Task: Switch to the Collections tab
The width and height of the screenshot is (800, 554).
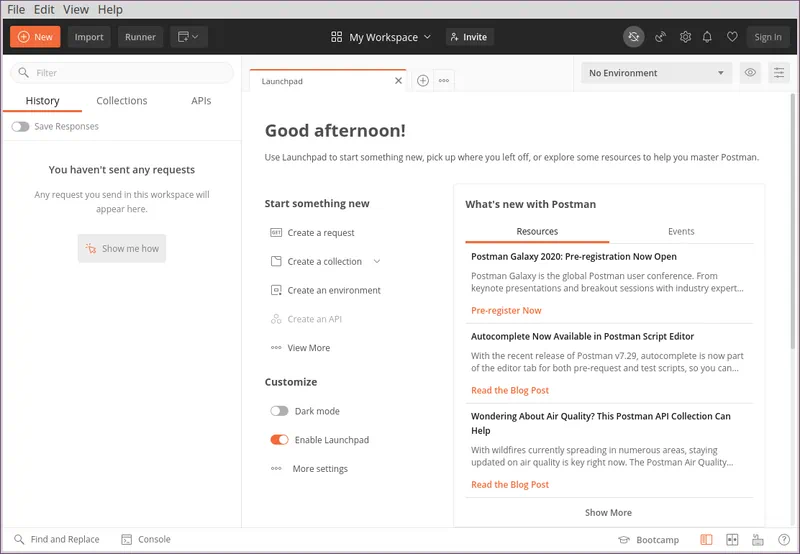Action: (122, 101)
